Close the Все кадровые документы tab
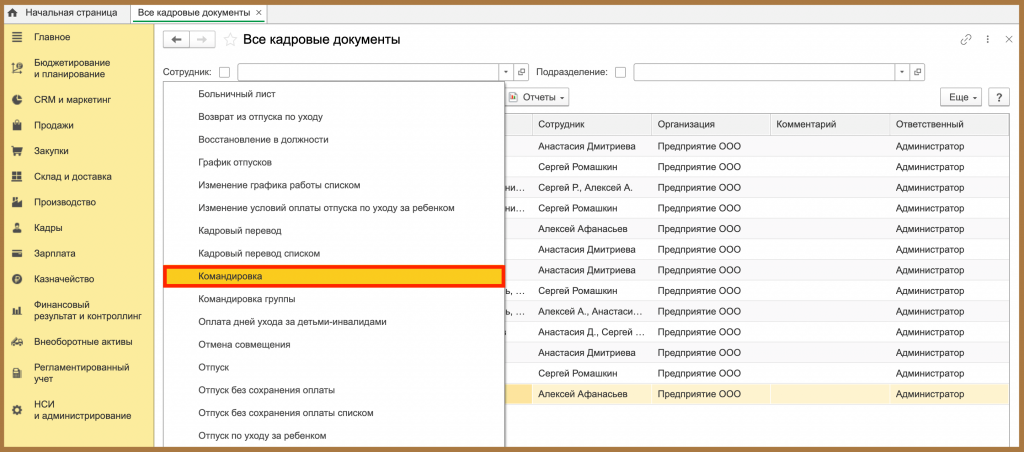1024x452 pixels. pos(259,13)
